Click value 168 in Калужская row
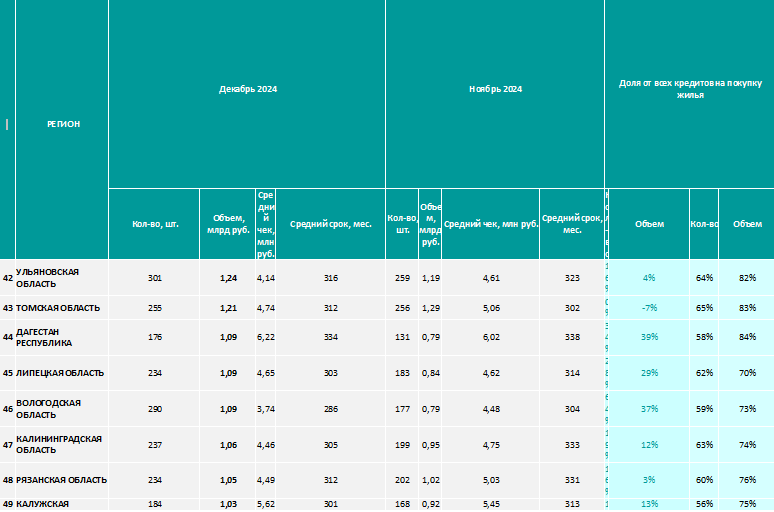 click(x=402, y=505)
